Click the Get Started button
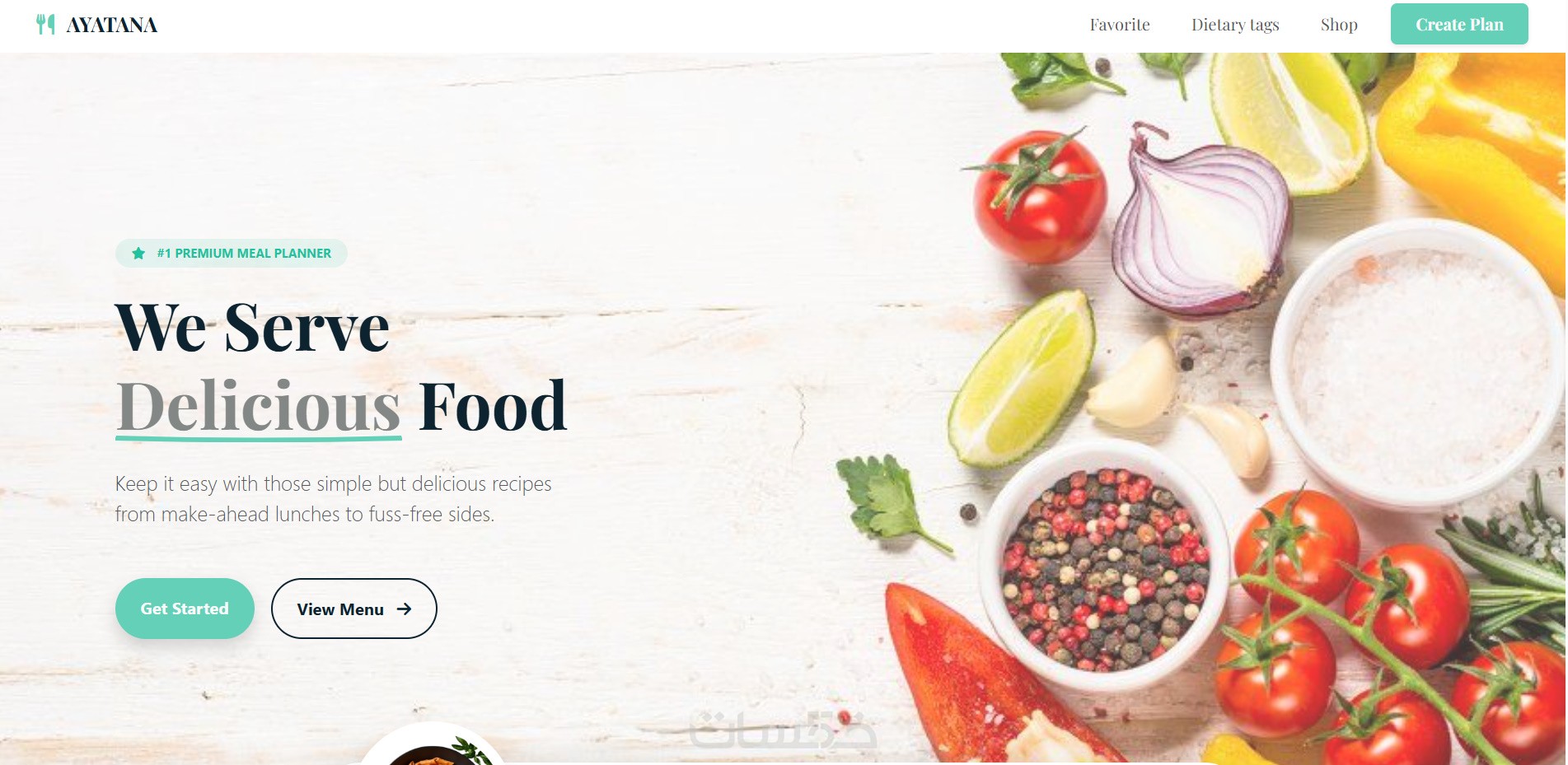The width and height of the screenshot is (1568, 765). pyautogui.click(x=185, y=609)
